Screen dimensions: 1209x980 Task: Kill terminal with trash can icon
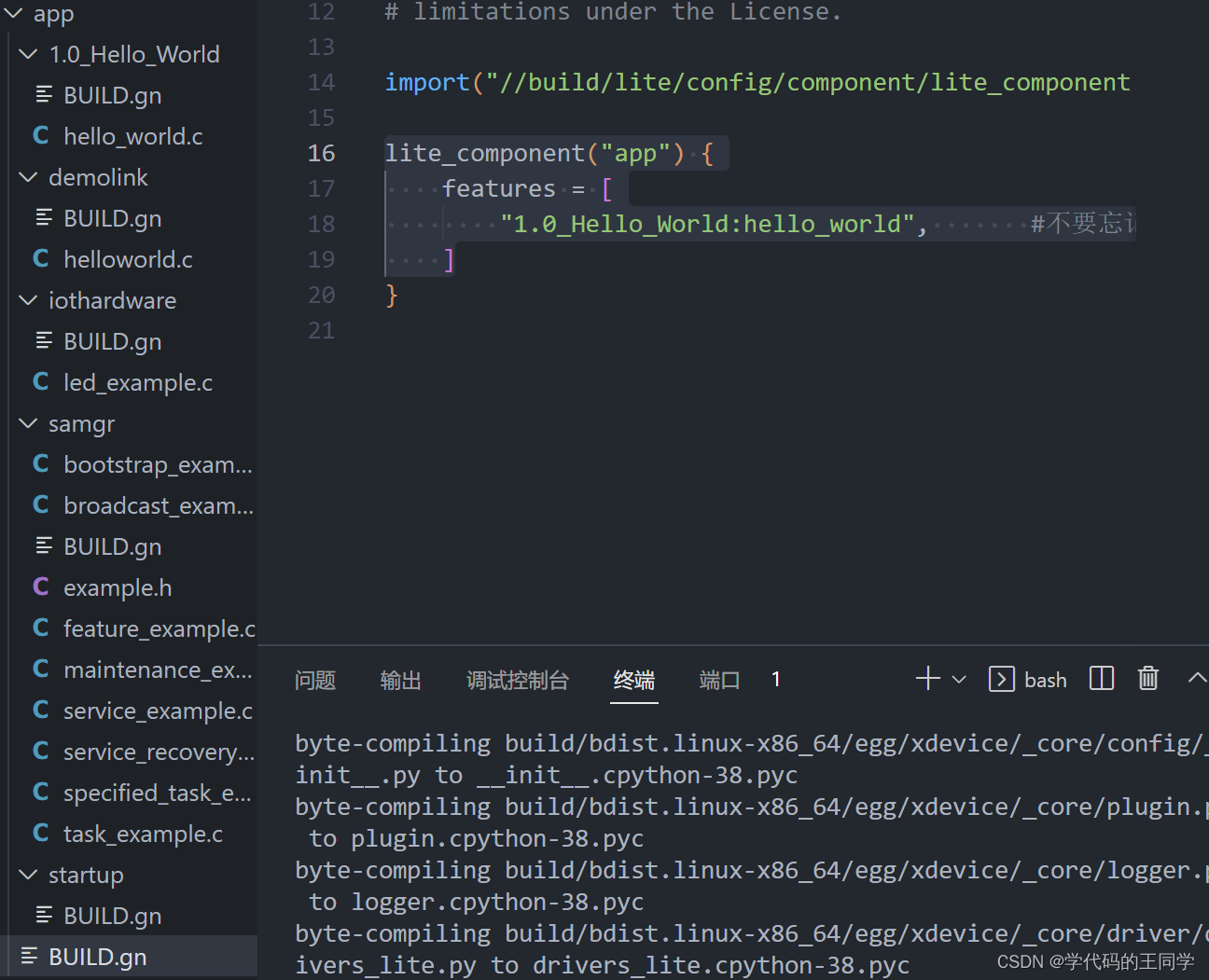click(1148, 679)
